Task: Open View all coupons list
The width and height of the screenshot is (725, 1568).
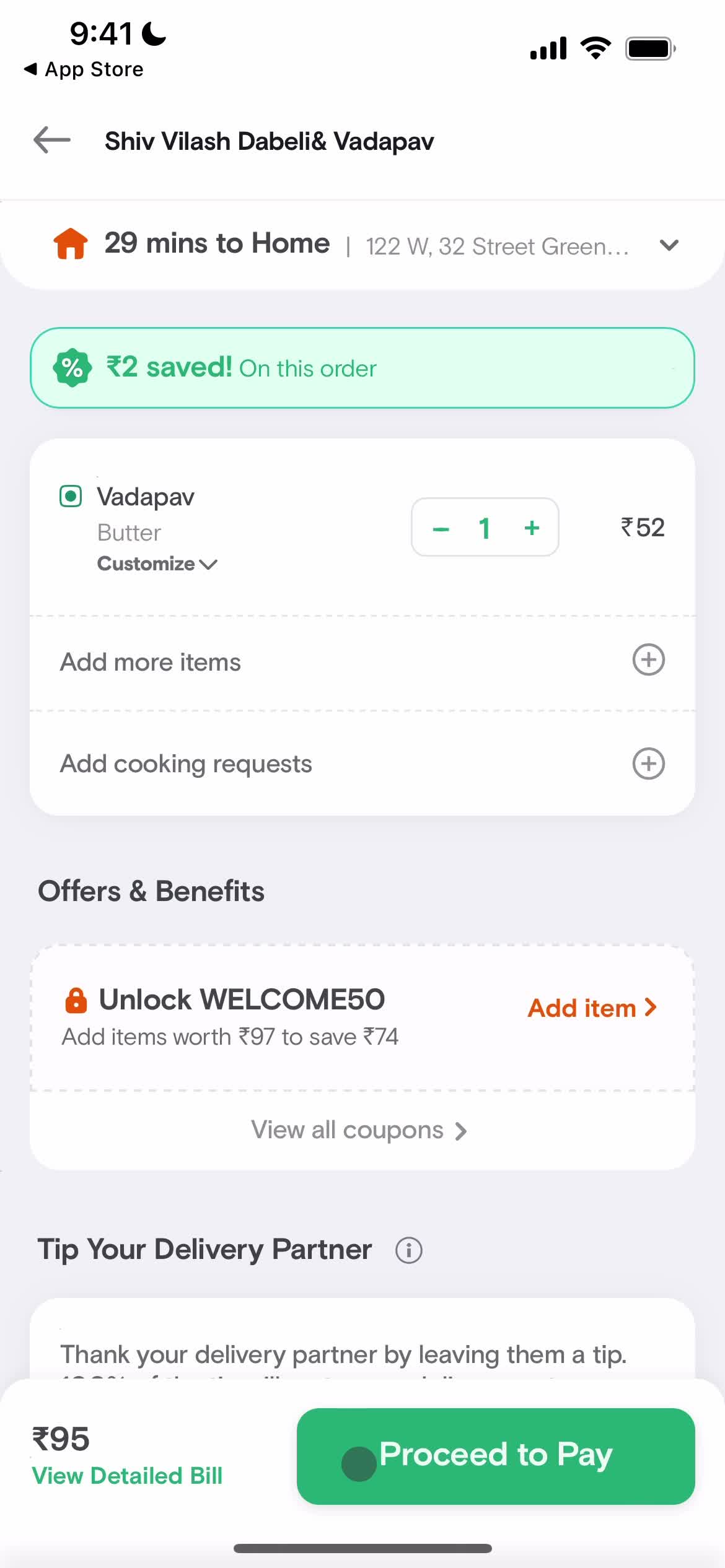Action: tap(359, 1131)
